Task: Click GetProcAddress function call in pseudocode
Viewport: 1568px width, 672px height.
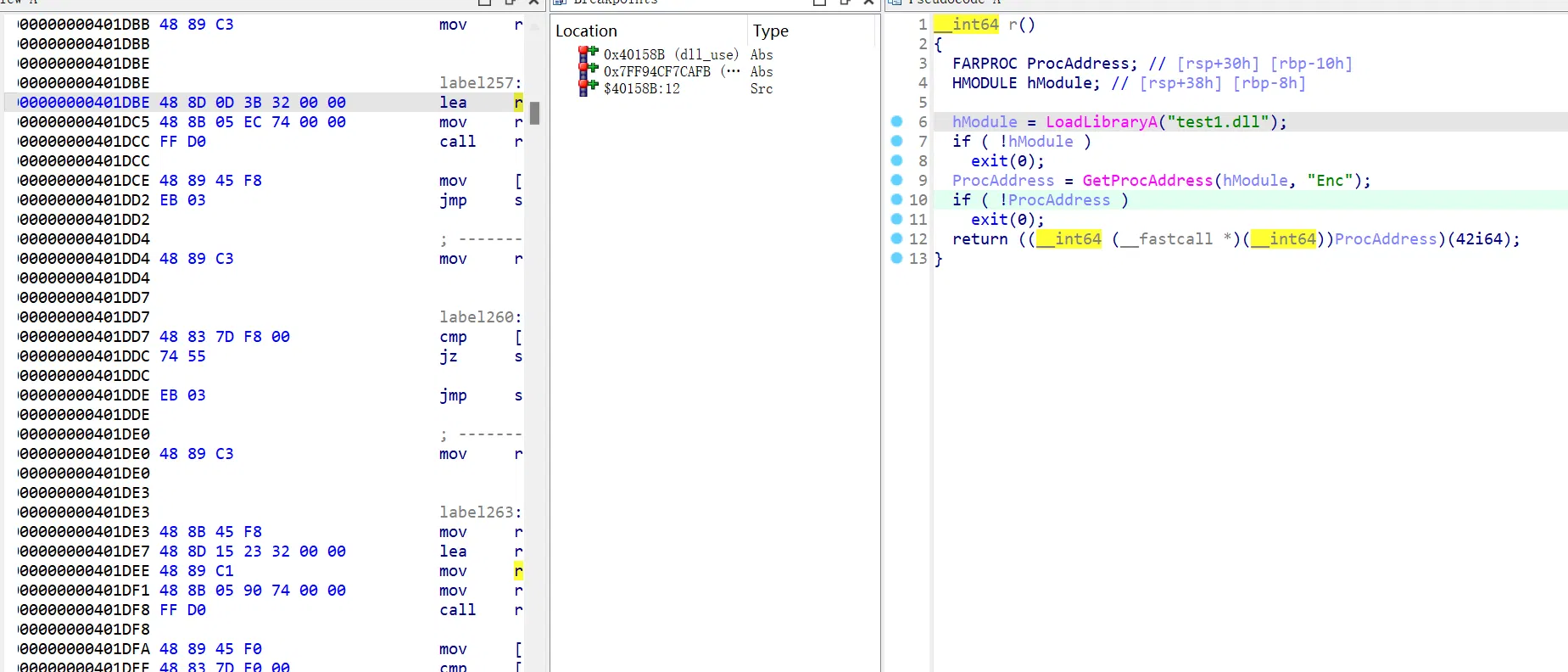Action: coord(1147,180)
